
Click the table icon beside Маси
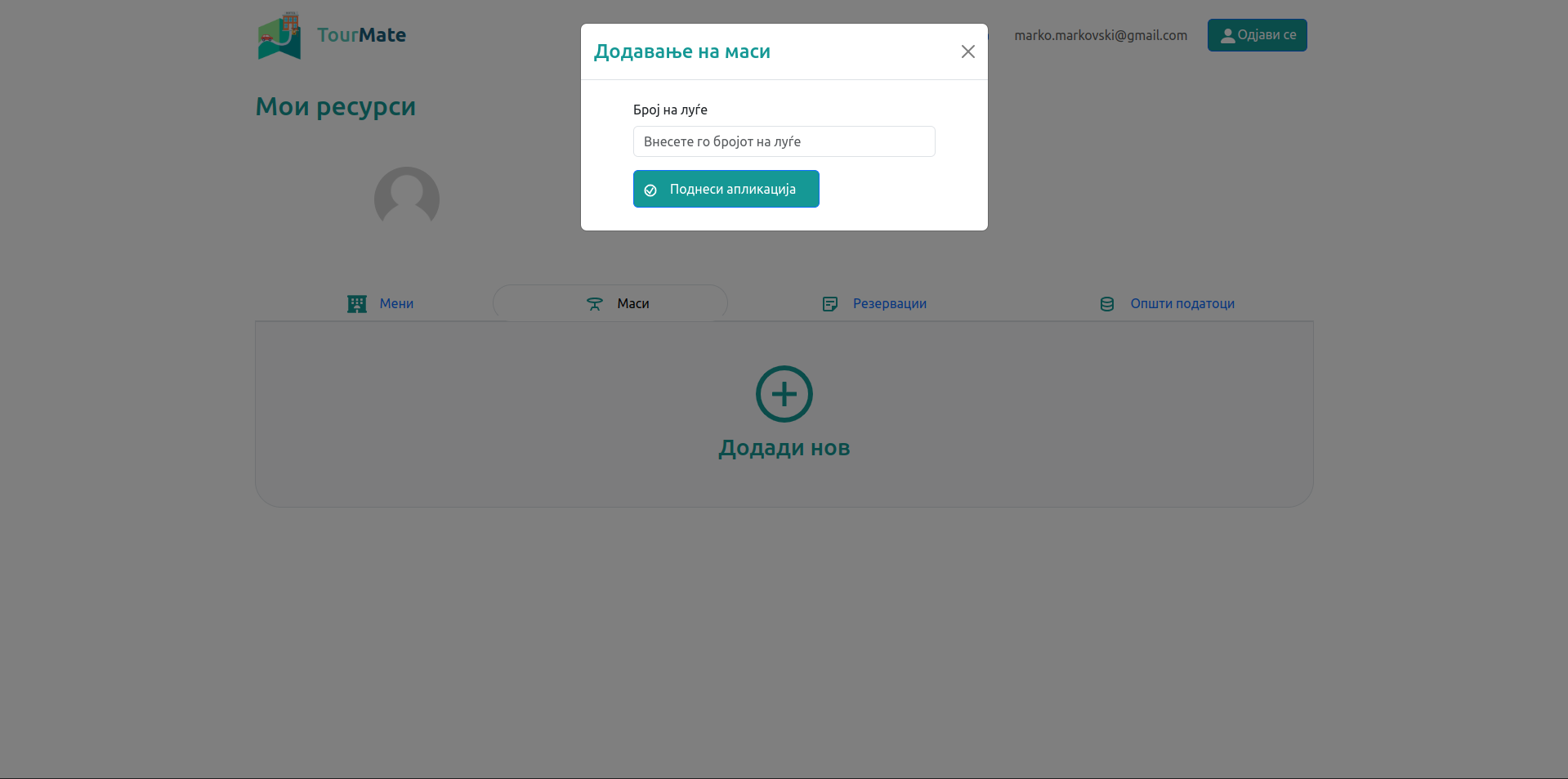pos(595,304)
